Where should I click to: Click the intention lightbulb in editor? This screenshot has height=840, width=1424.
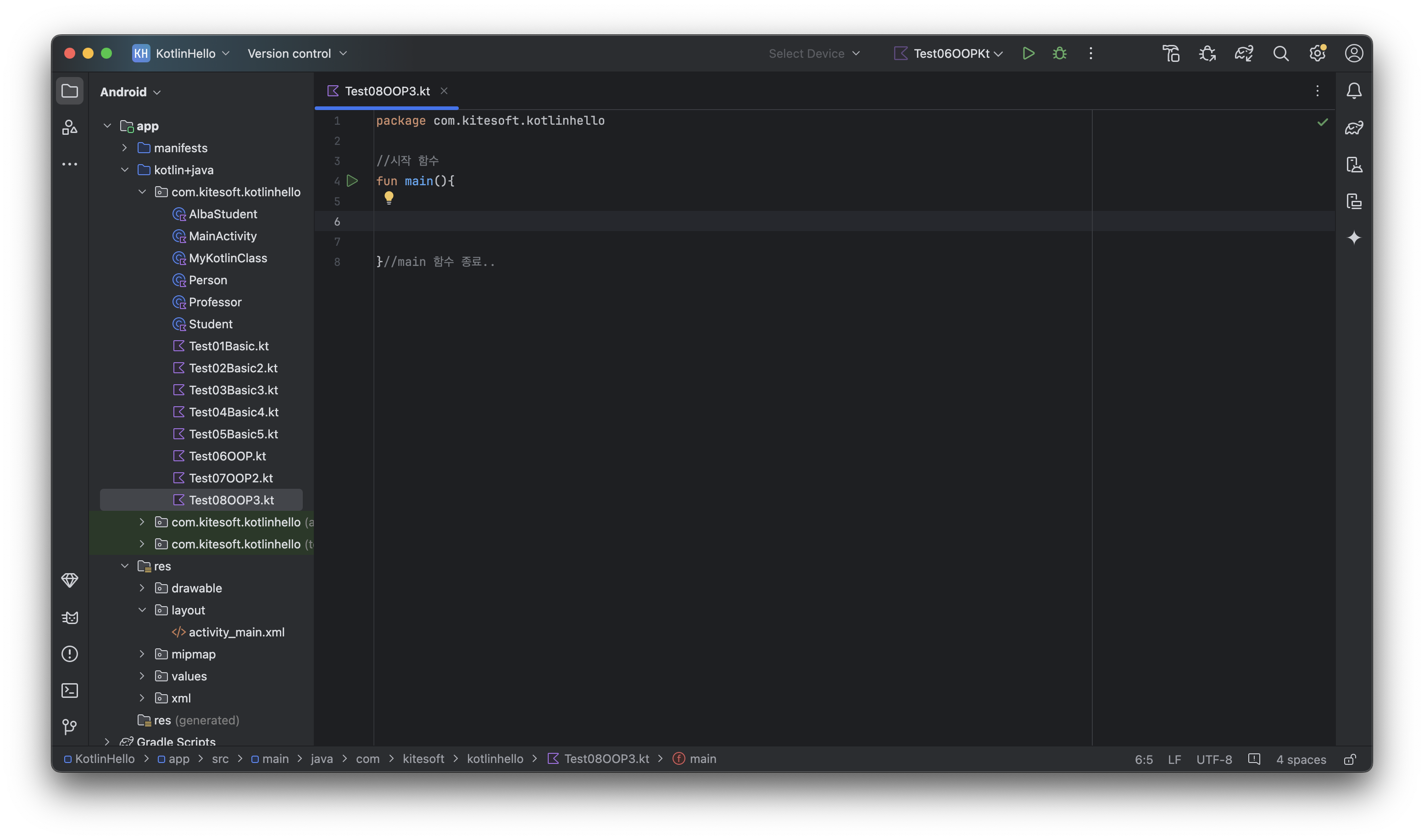(389, 197)
